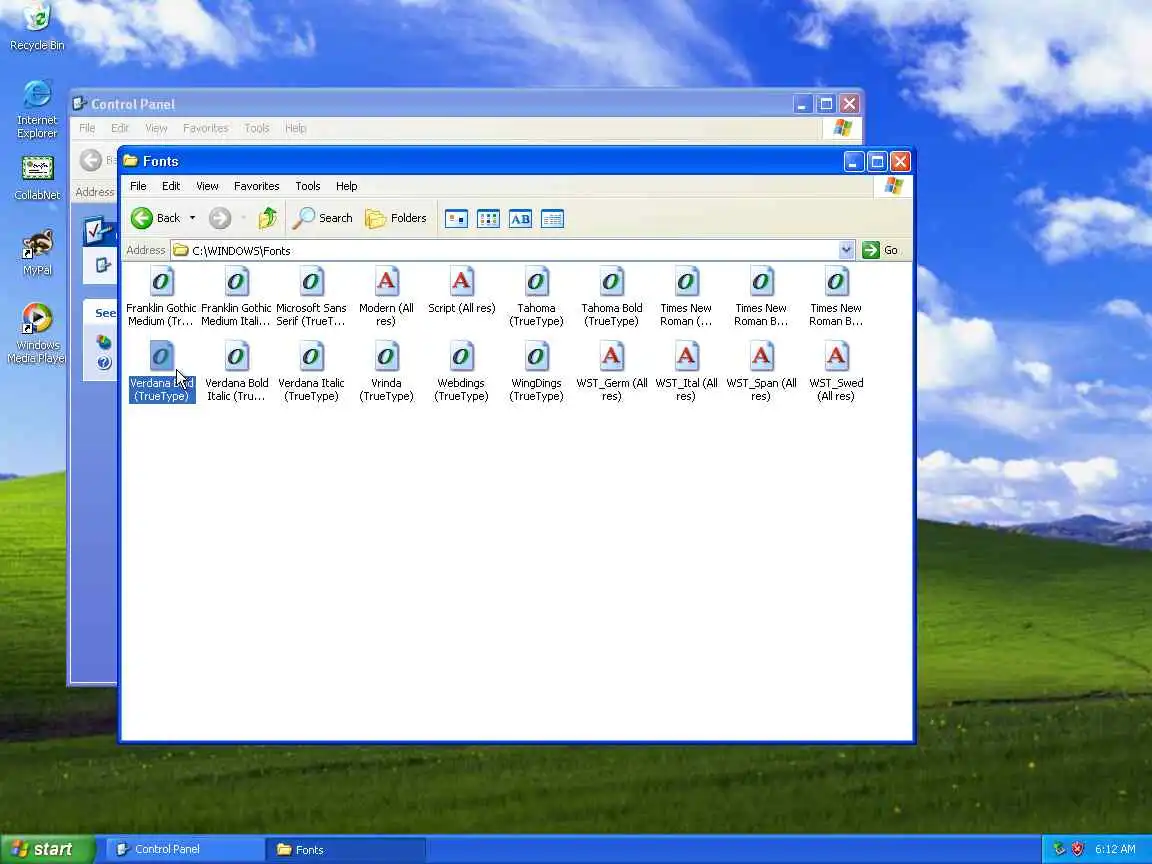
Task: Select the Verdana Bold Italic font icon
Action: [x=237, y=357]
